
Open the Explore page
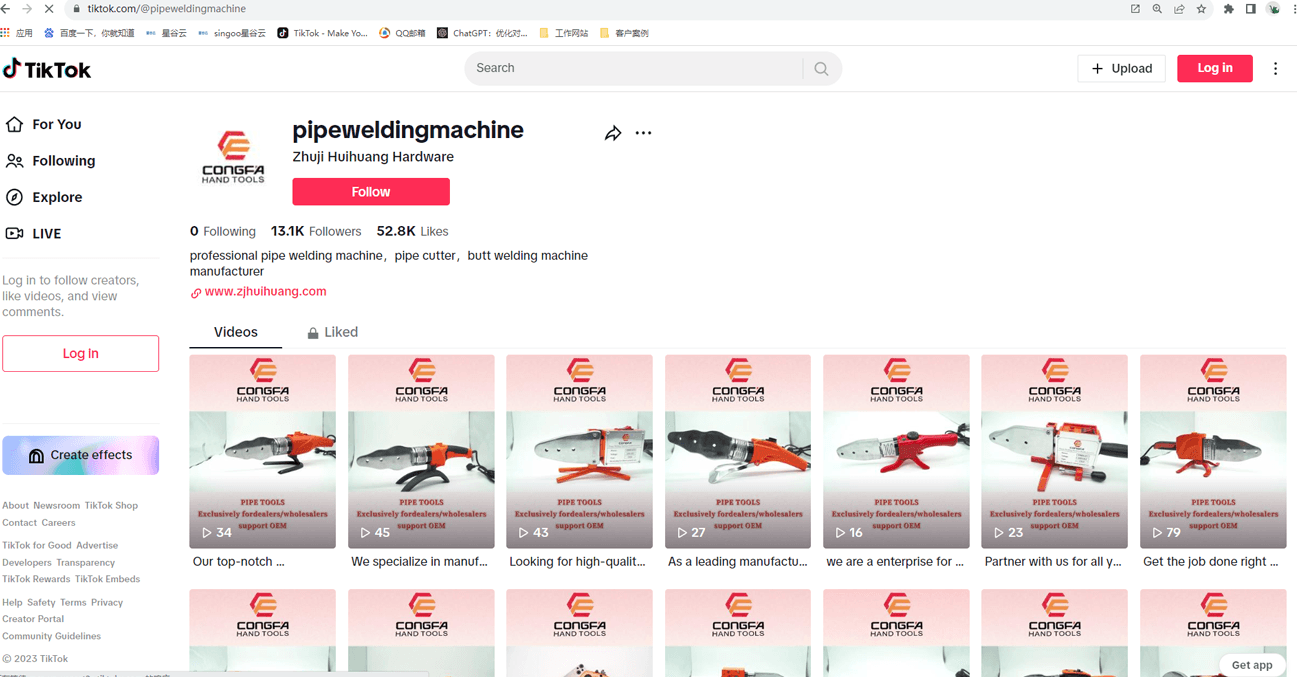point(44,197)
